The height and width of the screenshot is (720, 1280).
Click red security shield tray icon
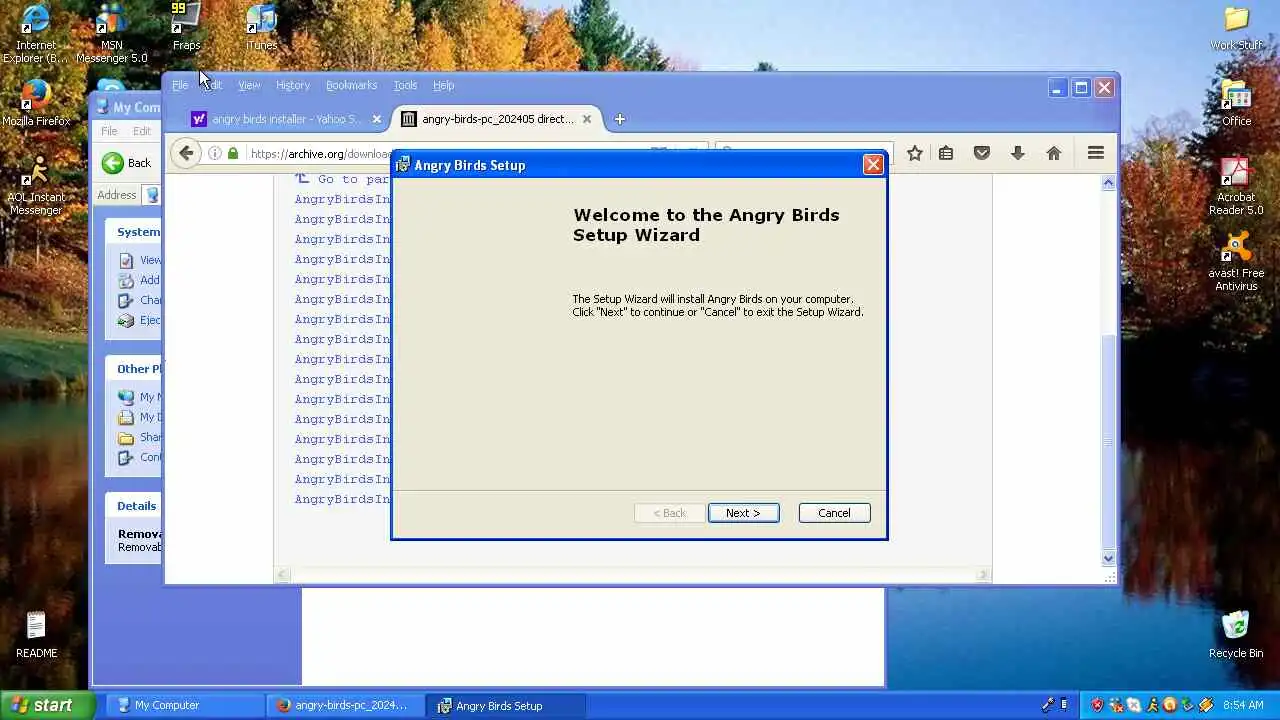click(1097, 705)
